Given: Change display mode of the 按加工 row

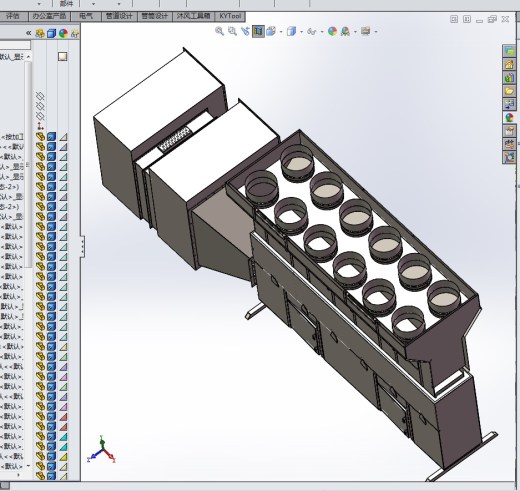Looking at the screenshot, I should click(x=51, y=137).
